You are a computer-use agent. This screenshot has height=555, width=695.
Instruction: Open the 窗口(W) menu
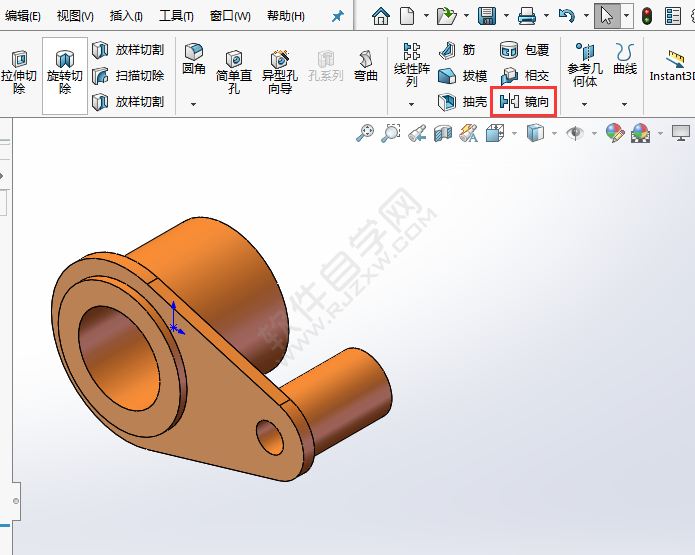(230, 16)
